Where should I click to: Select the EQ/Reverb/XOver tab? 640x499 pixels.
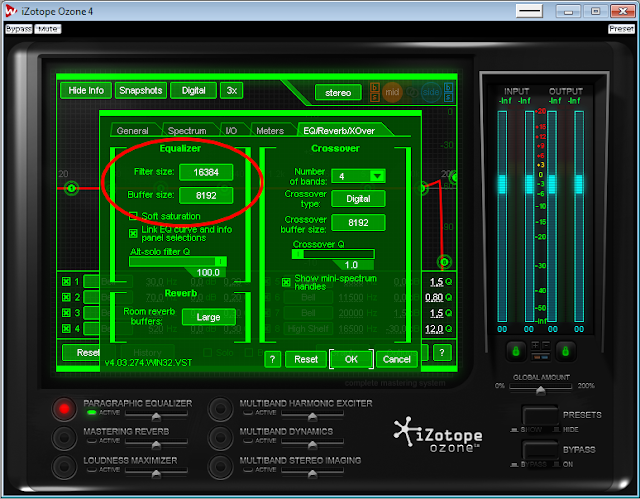point(339,131)
